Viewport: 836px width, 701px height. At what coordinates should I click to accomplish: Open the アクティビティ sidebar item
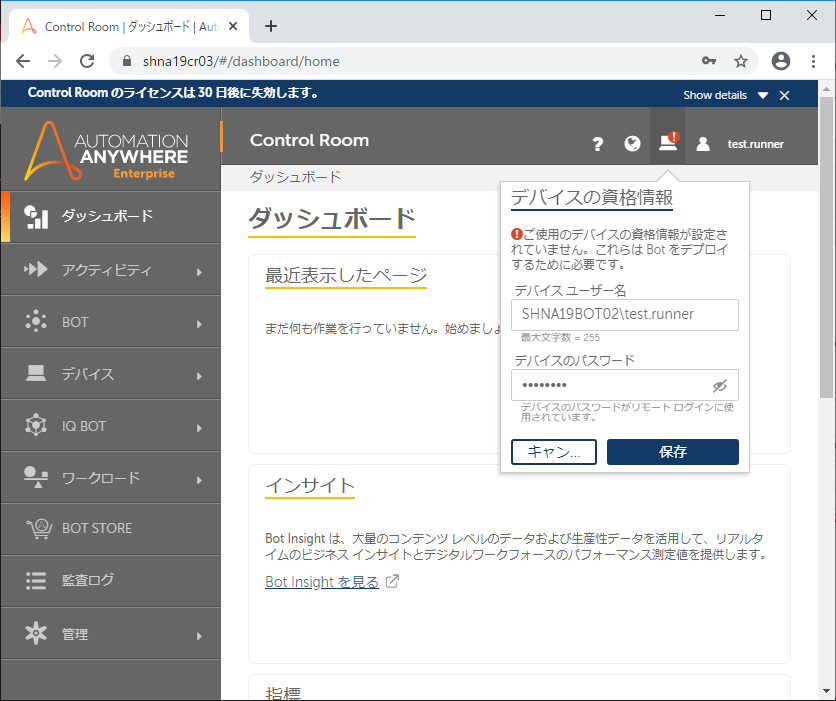pos(111,269)
